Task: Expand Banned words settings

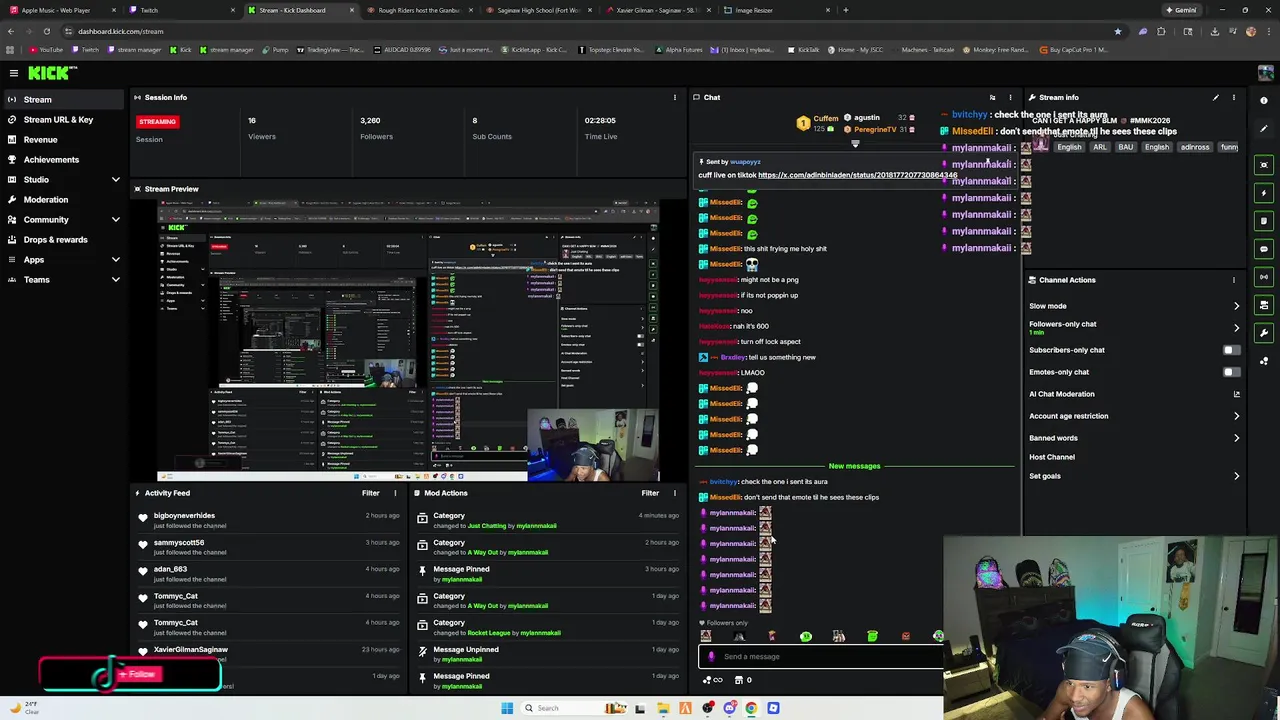Action: [x=1236, y=438]
